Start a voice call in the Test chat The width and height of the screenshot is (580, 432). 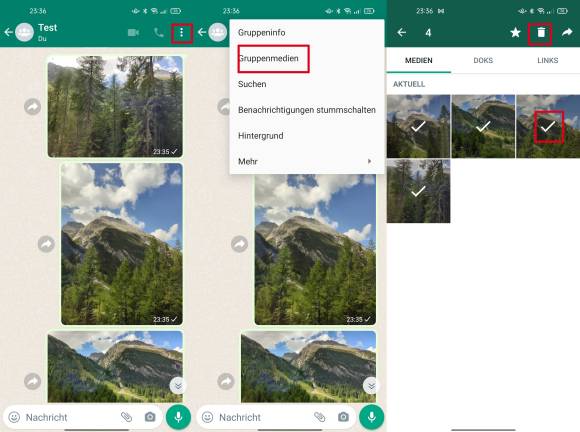point(159,33)
